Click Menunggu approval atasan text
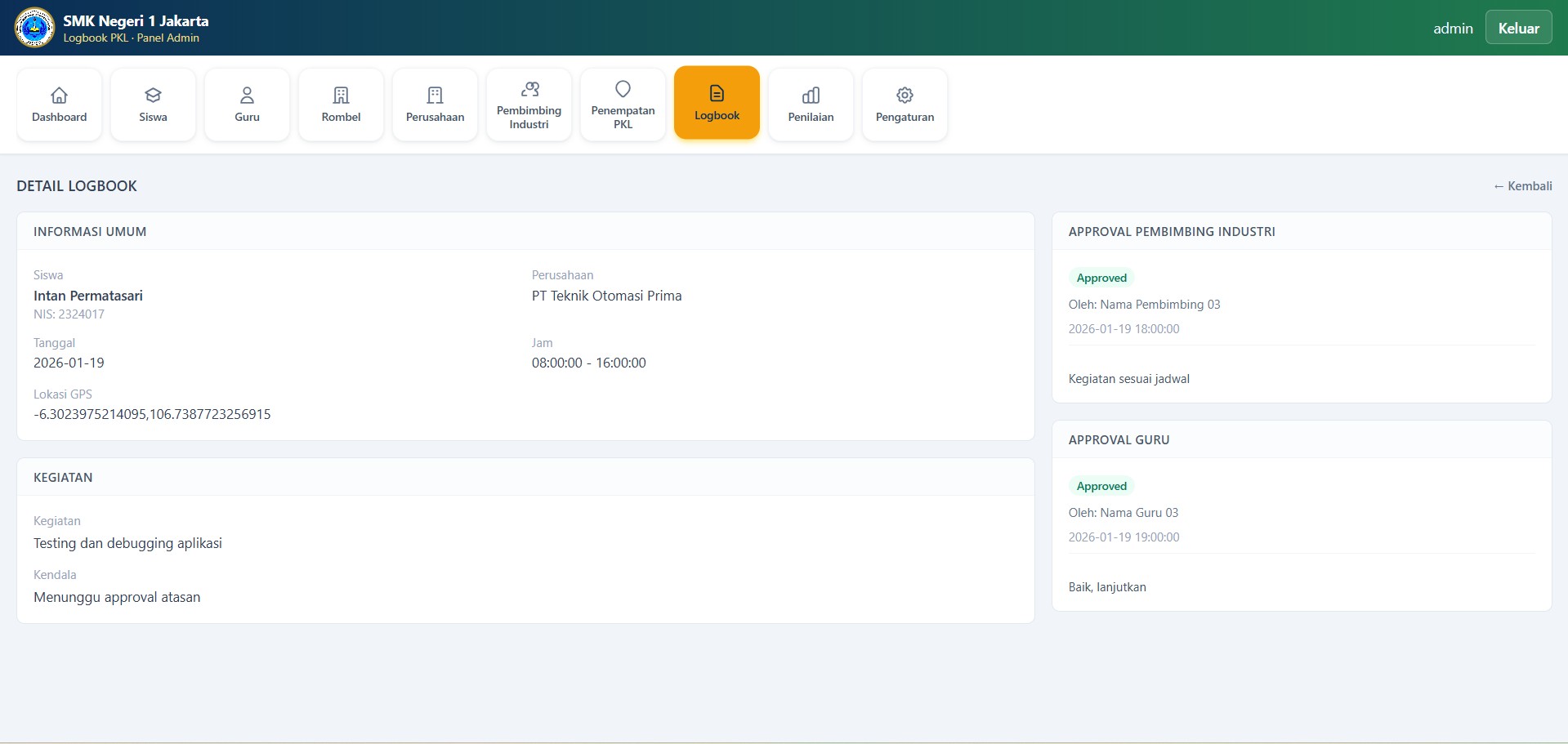 coord(117,597)
